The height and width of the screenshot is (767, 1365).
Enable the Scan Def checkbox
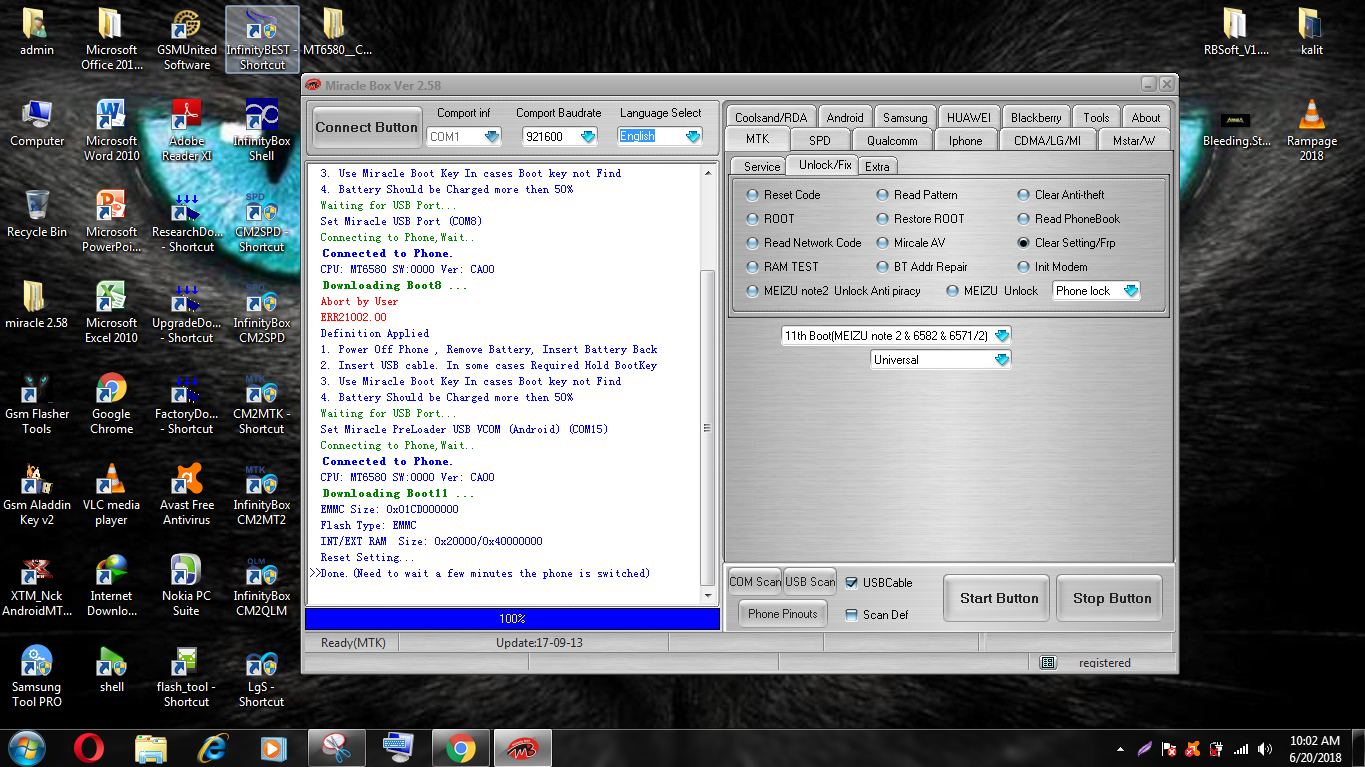click(852, 615)
